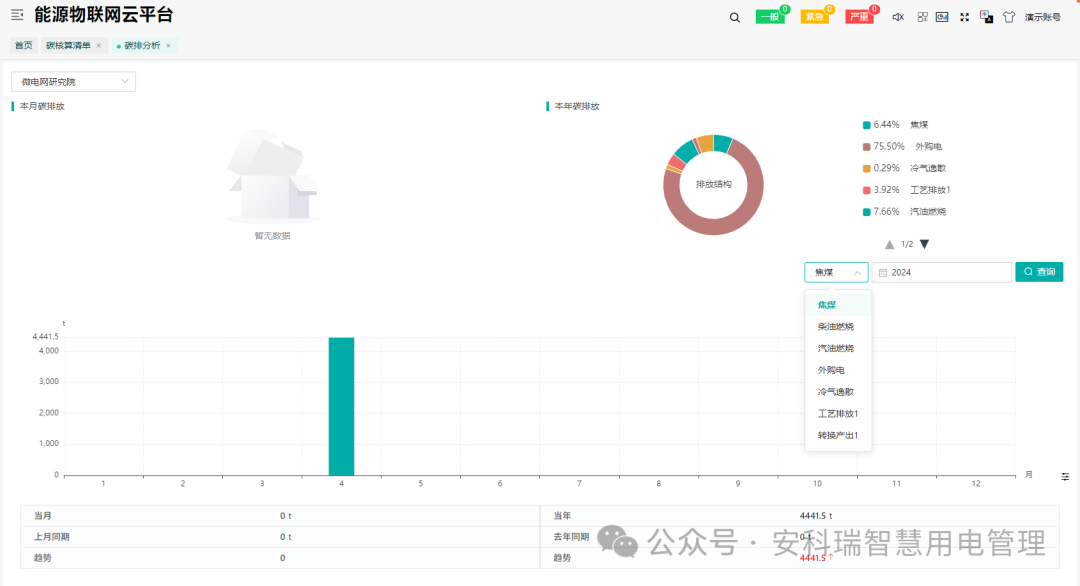
Task: Go to previous legend page arrow
Action: tap(889, 244)
